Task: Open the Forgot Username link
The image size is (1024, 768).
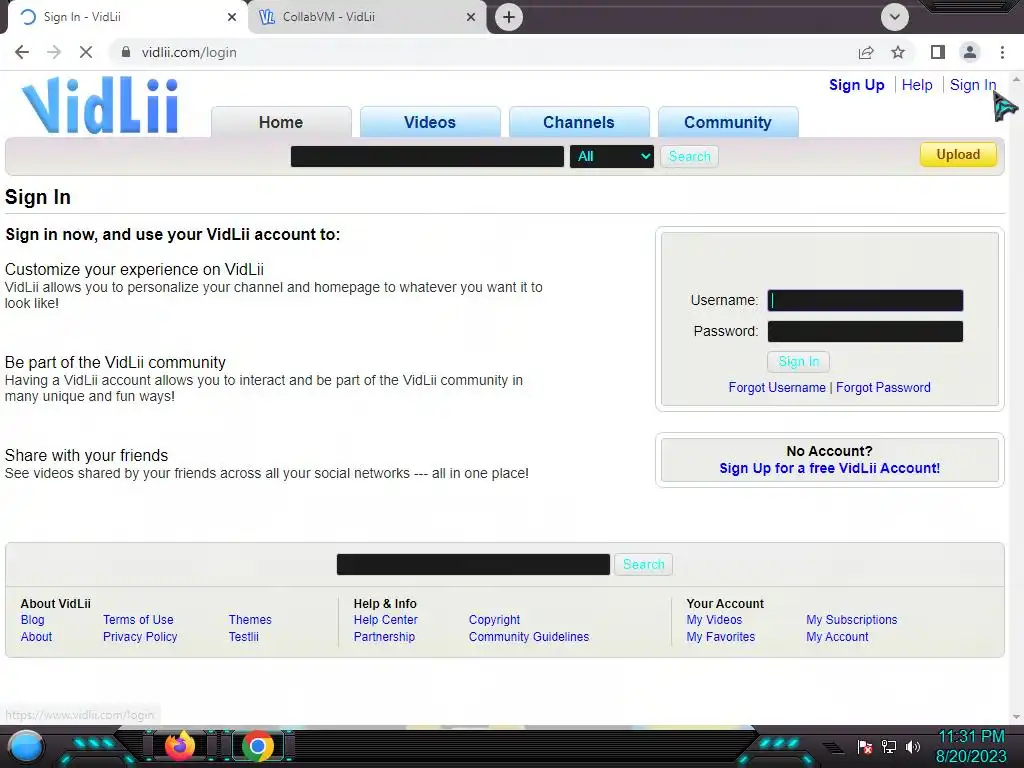Action: [777, 387]
